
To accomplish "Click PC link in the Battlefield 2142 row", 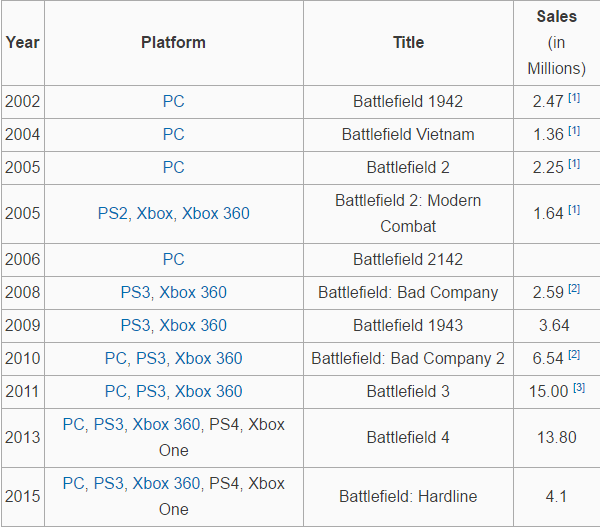I will pos(173,260).
